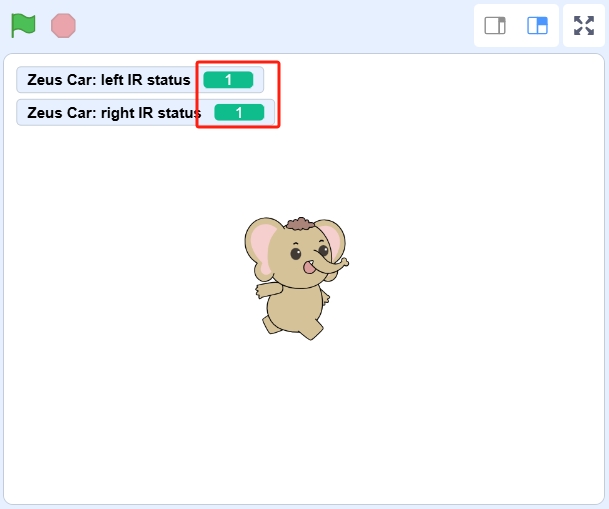
Task: Select the 'Zeus Car: right IR status' monitor label
Action: (114, 113)
